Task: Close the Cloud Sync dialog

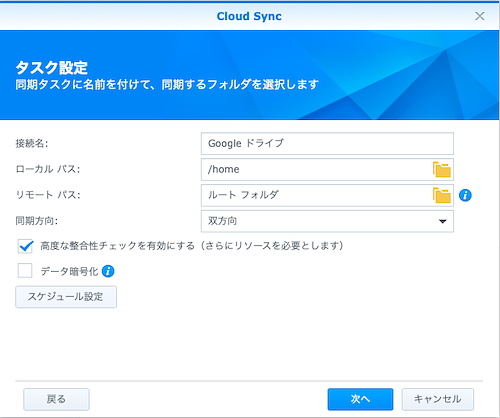Action: (480, 16)
